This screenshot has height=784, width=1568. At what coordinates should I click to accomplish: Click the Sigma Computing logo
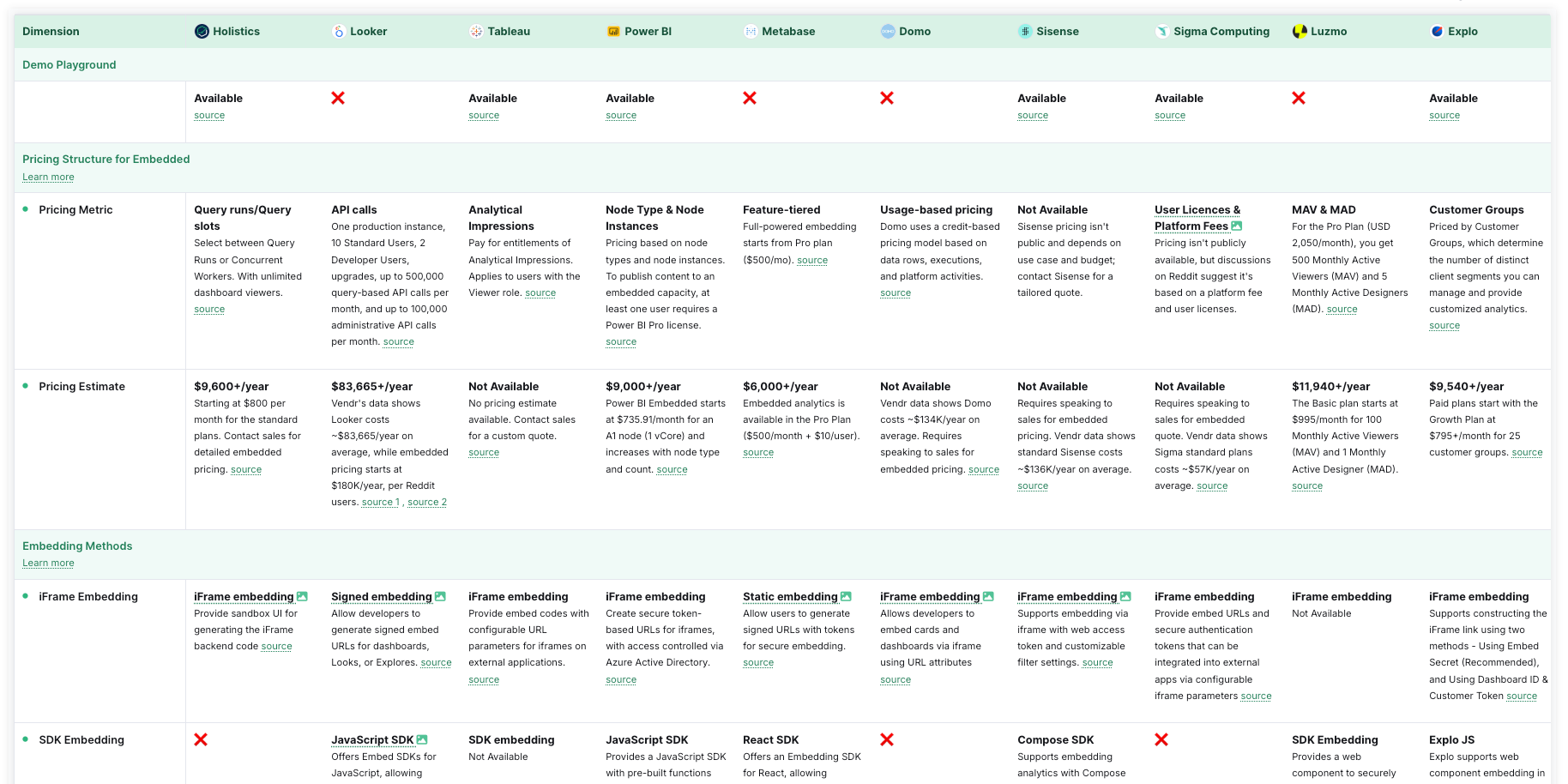[1161, 31]
